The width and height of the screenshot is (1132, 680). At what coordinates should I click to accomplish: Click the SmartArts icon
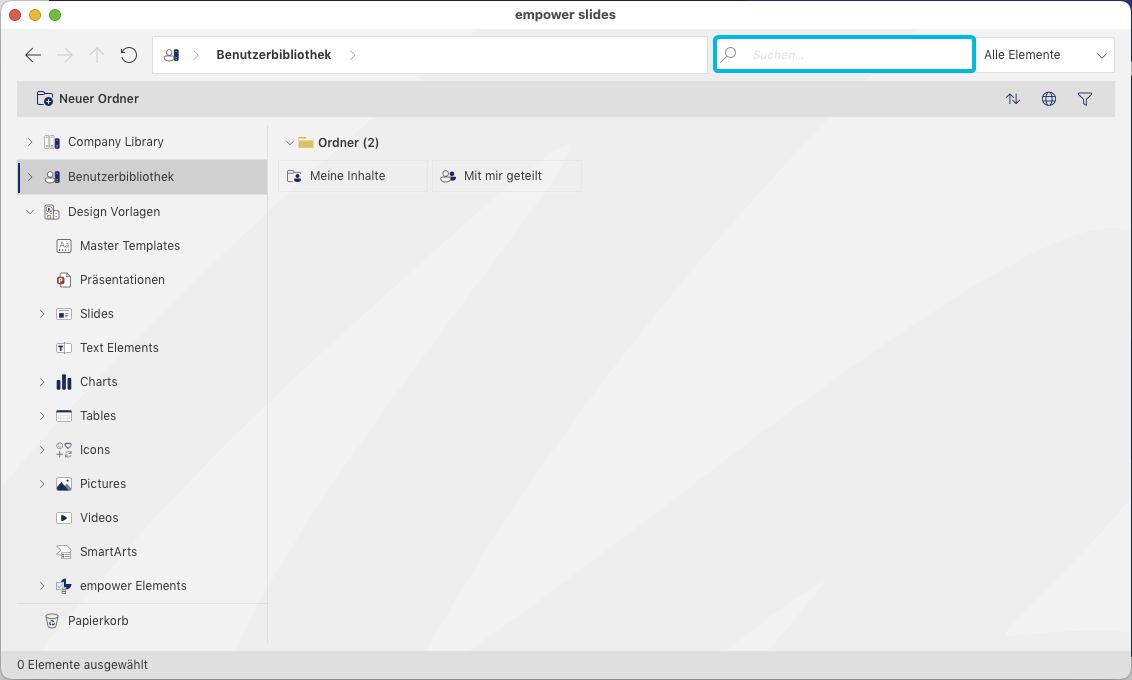64,552
